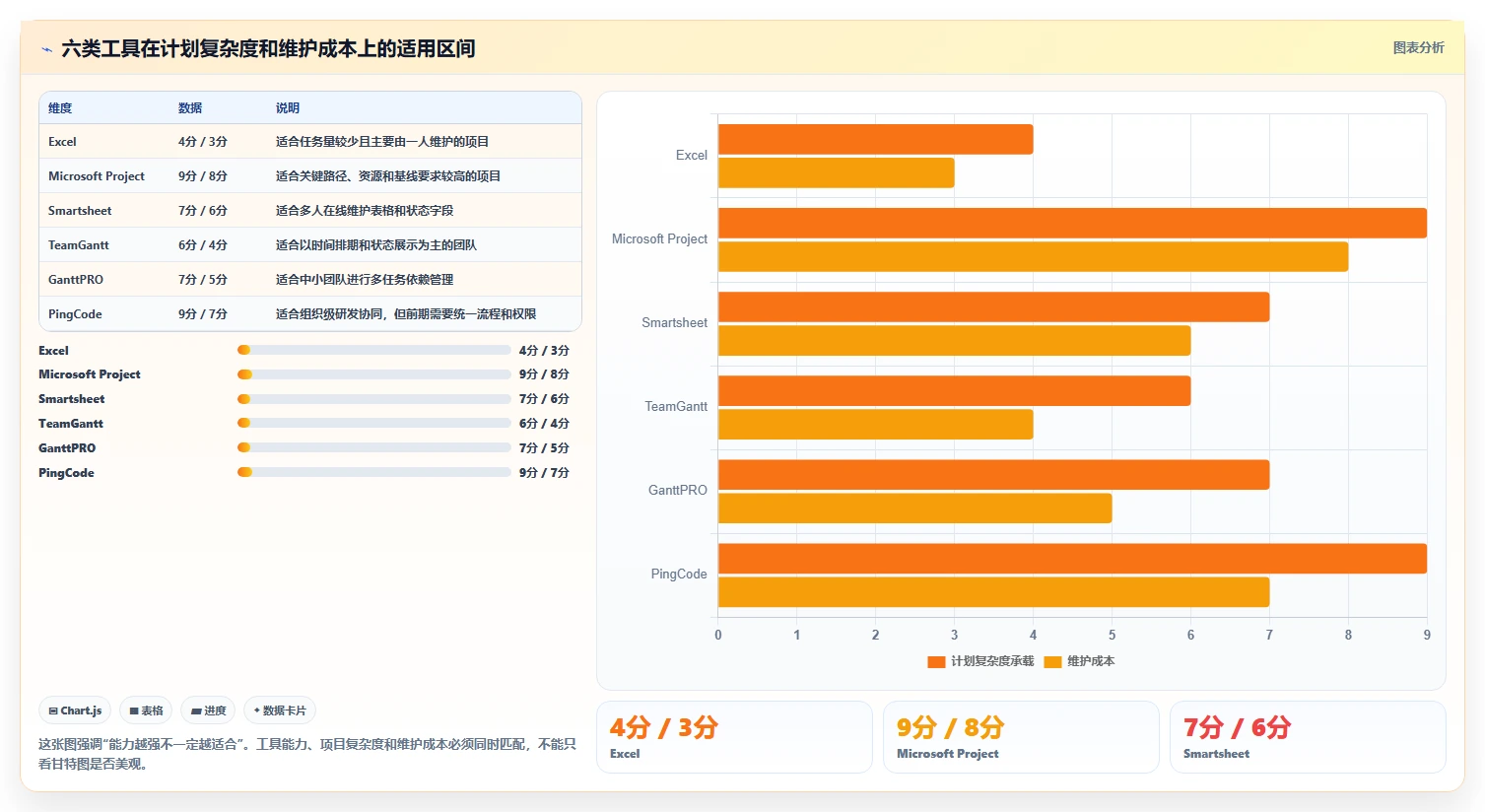Click the GanttPRO chart axis label
1485x812 pixels.
tap(678, 491)
